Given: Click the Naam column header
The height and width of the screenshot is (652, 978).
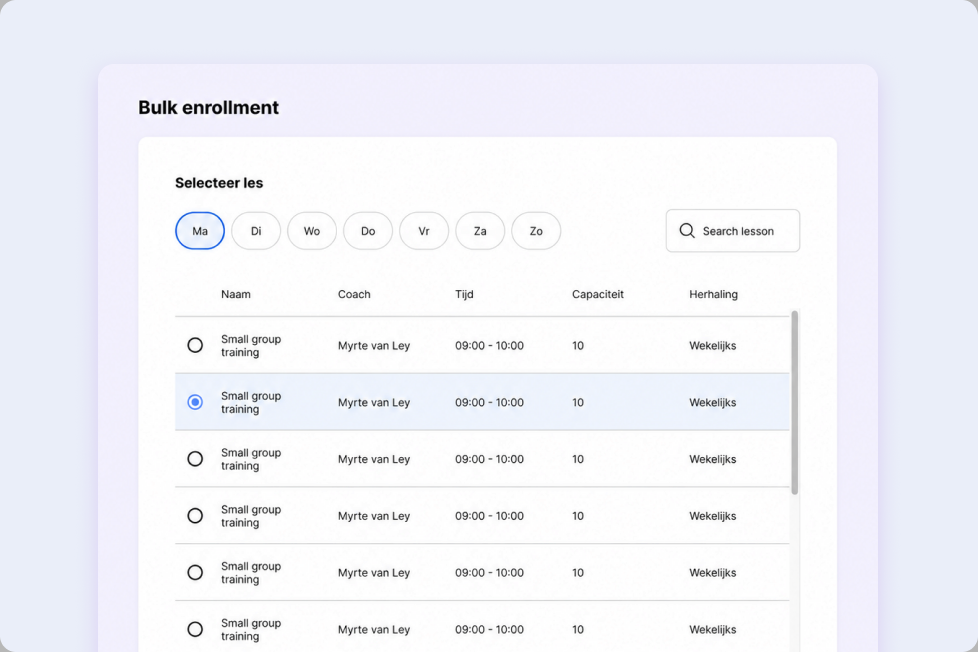Looking at the screenshot, I should click(236, 294).
